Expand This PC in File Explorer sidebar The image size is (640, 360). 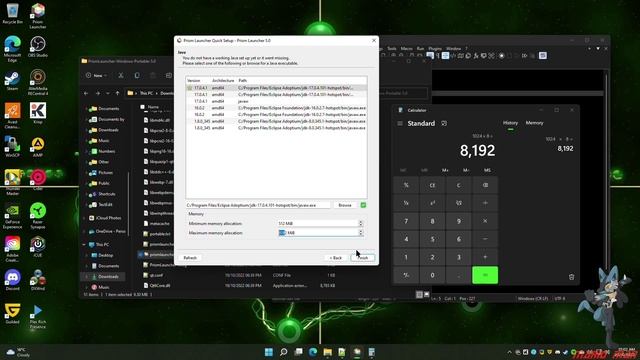(84, 244)
